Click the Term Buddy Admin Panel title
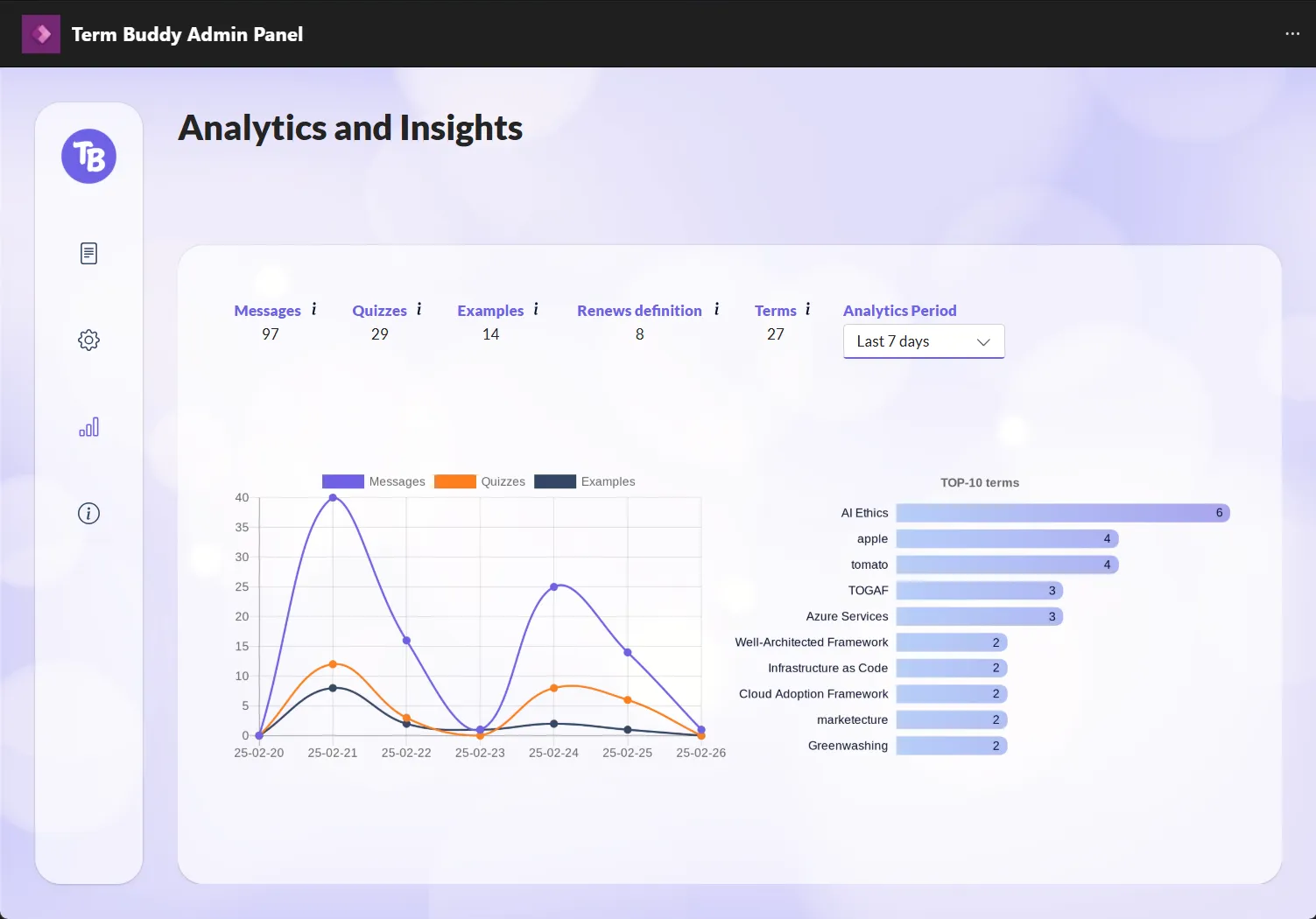The height and width of the screenshot is (919, 1316). pyautogui.click(x=187, y=34)
